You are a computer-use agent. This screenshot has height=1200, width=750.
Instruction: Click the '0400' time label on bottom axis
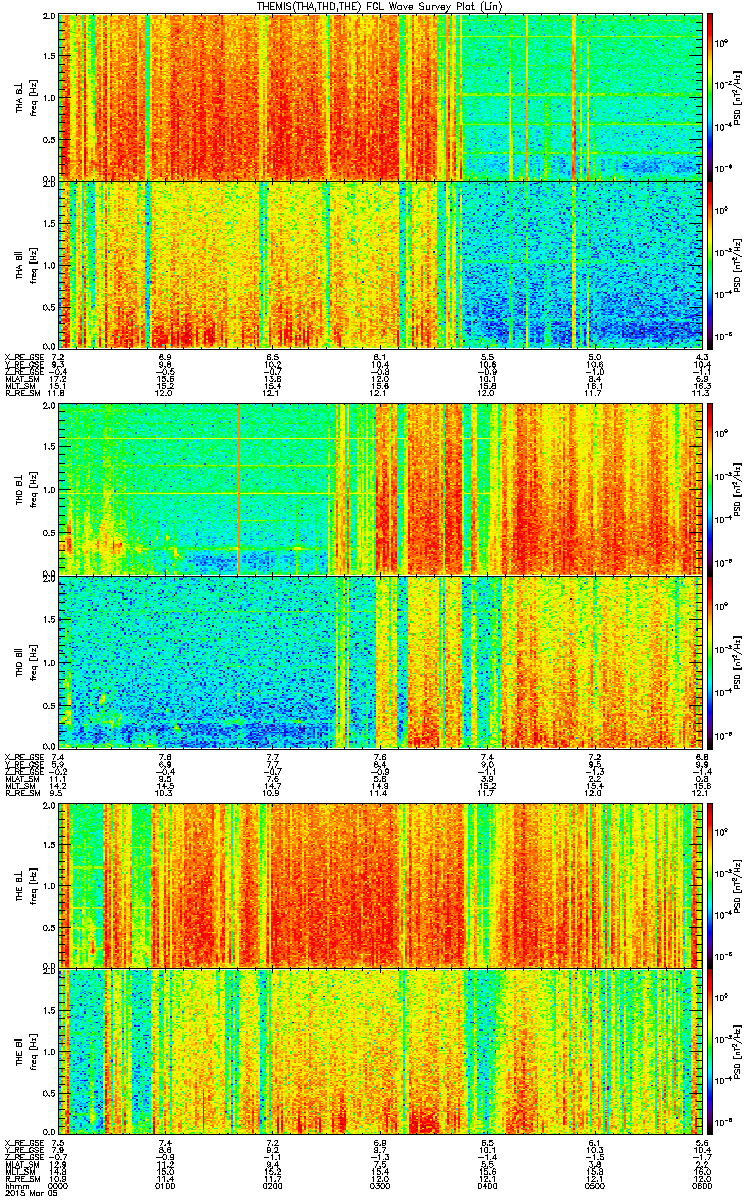[x=488, y=1186]
